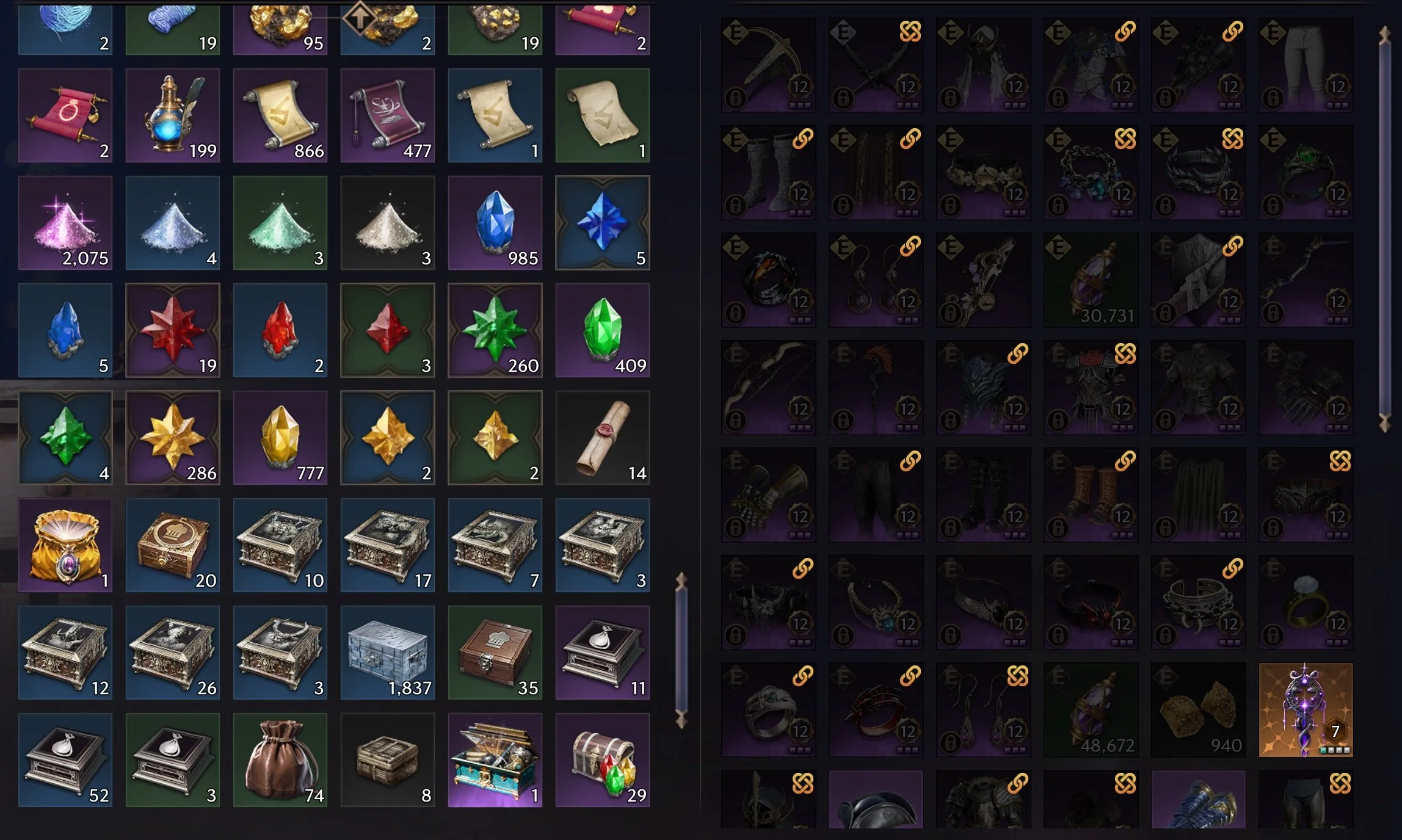Click the blue potion with quill, 199
Image resolution: width=1402 pixels, height=840 pixels.
[173, 115]
